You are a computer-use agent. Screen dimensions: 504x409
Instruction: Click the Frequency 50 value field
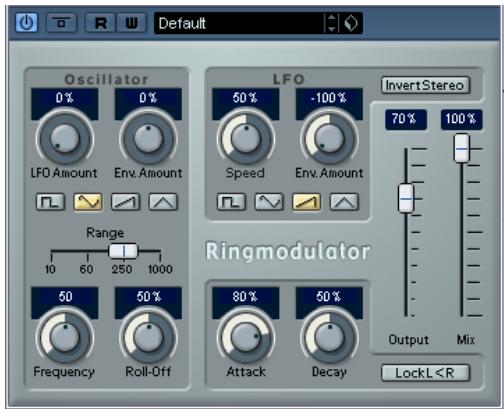pos(65,297)
